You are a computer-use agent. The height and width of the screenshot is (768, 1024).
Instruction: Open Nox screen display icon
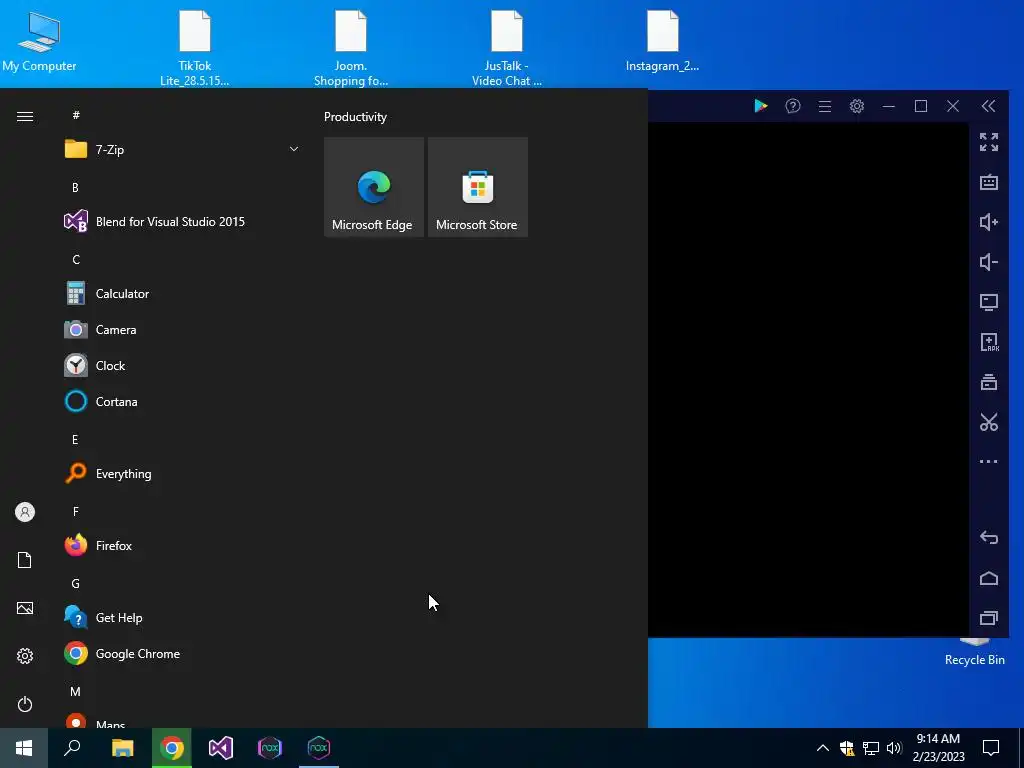pyautogui.click(x=989, y=302)
